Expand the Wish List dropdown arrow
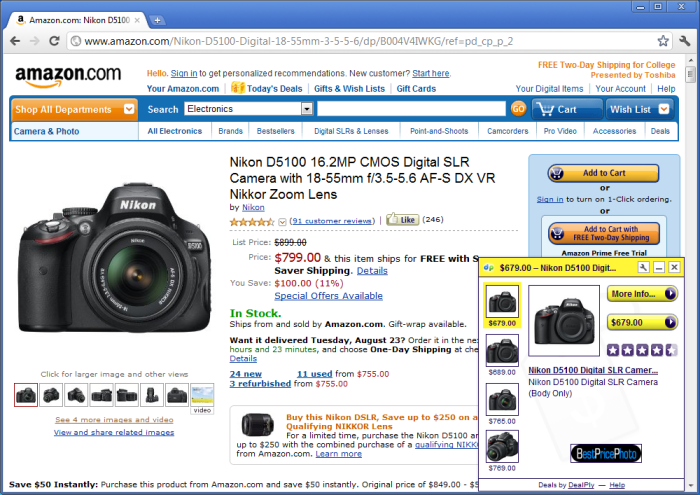 pyautogui.click(x=664, y=109)
